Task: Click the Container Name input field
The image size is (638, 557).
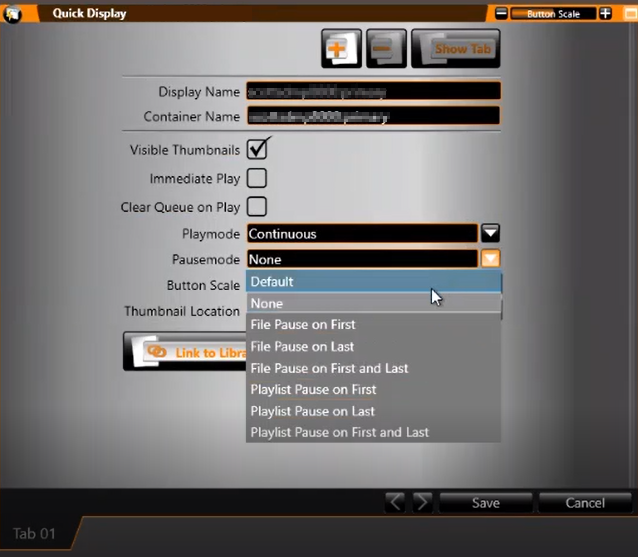Action: [x=374, y=116]
